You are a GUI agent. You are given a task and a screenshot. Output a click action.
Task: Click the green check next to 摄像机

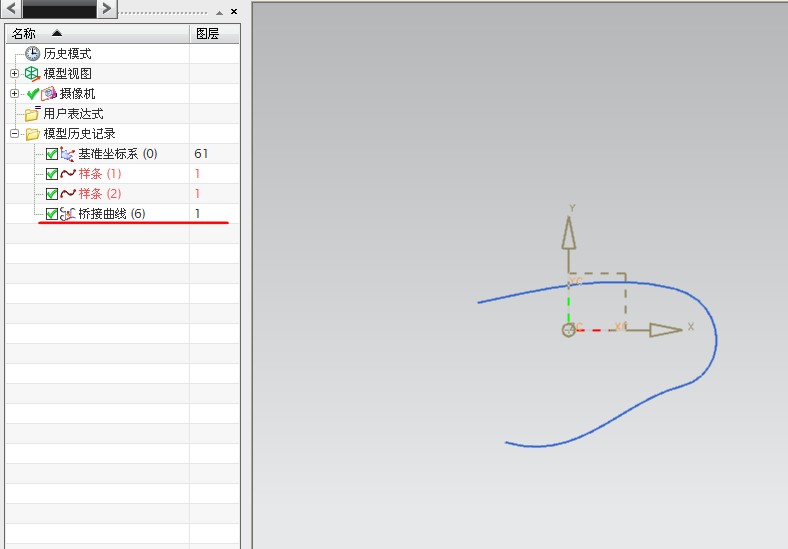click(33, 94)
